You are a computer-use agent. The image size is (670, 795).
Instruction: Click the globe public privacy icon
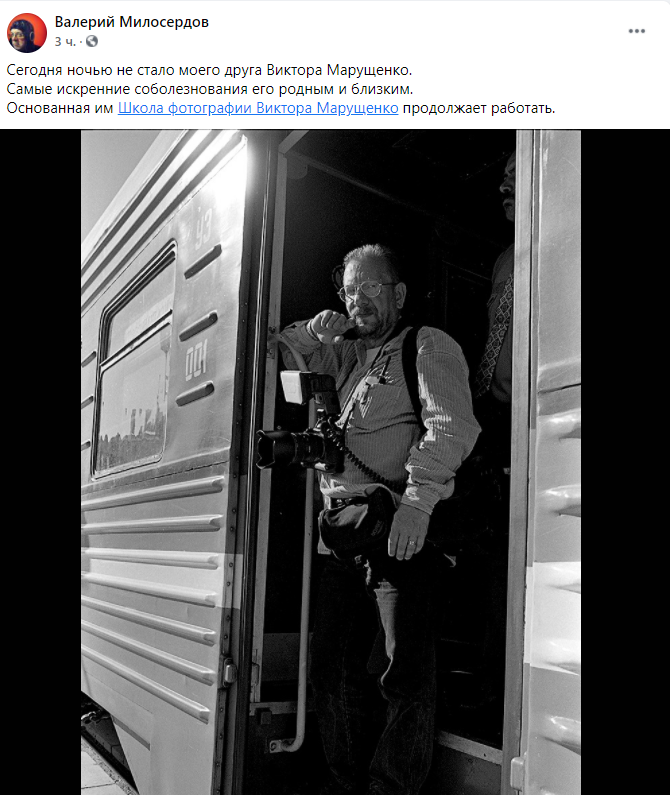(92, 41)
